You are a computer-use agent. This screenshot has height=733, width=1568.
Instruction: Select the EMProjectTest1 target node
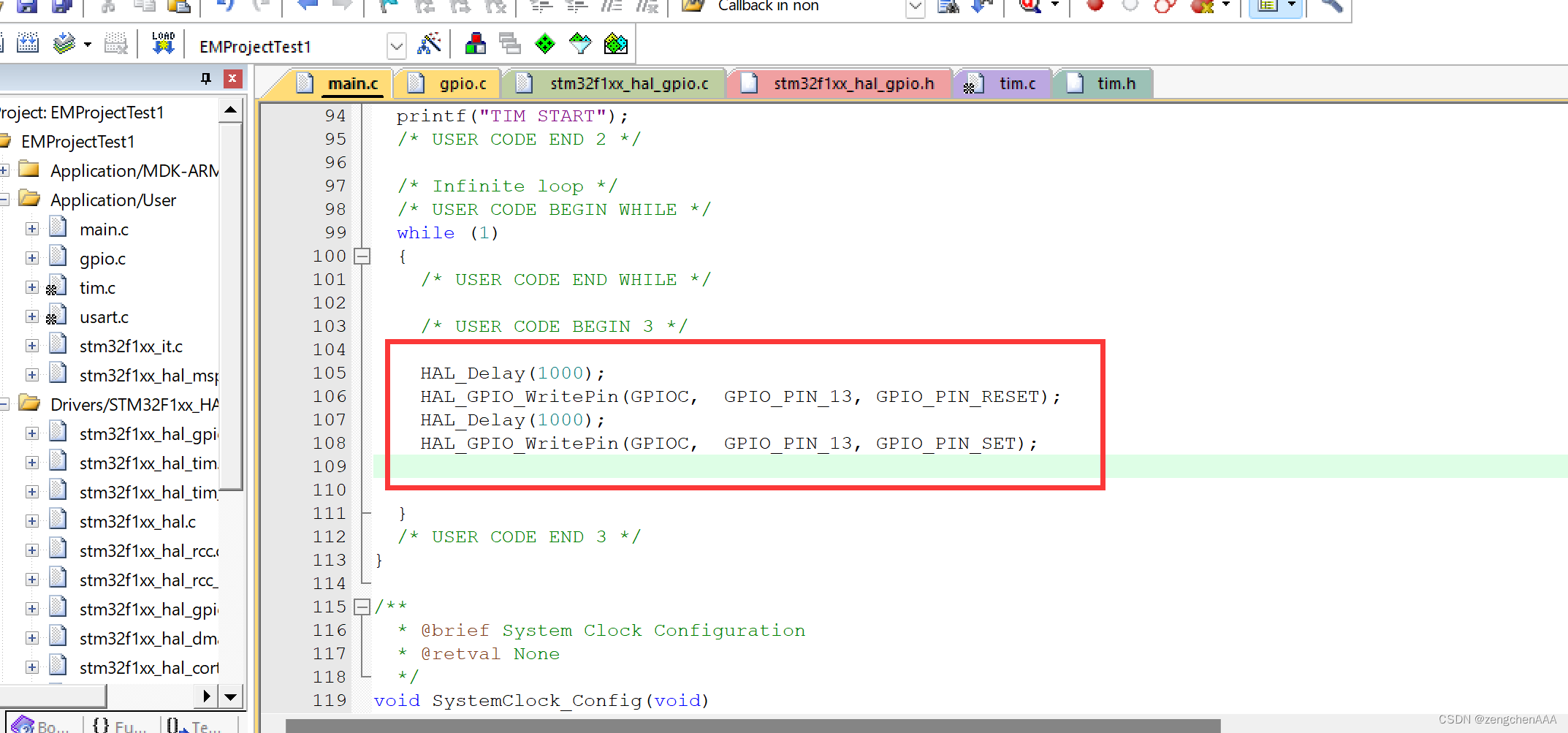(77, 142)
